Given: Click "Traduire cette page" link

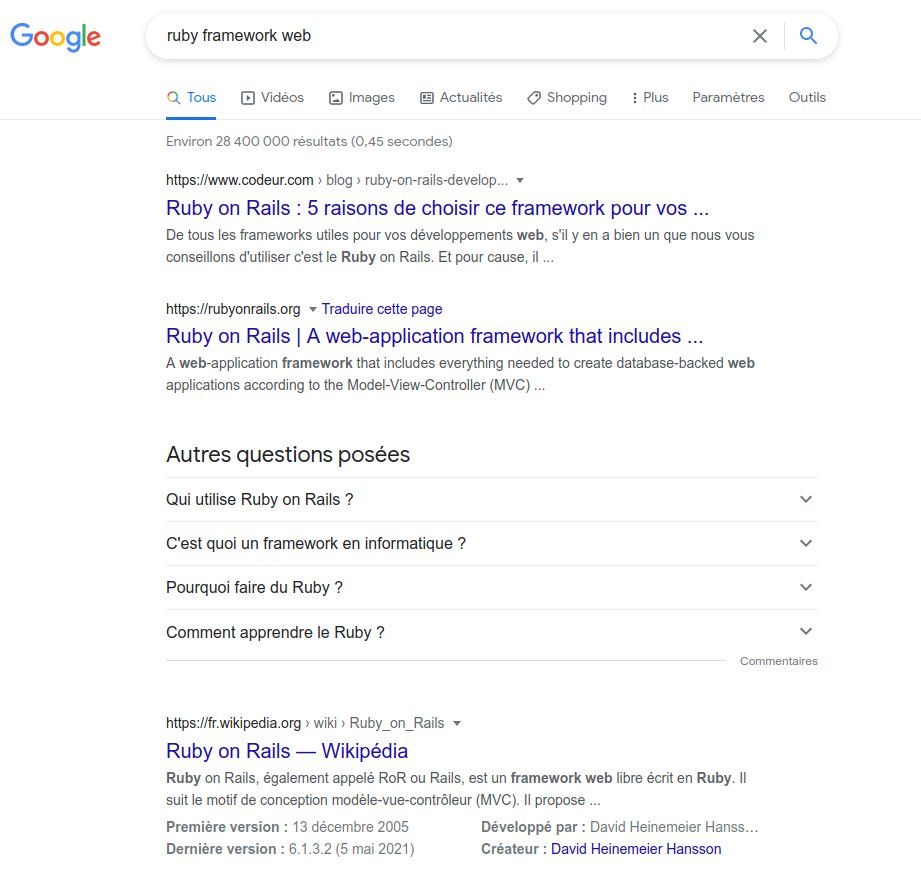Looking at the screenshot, I should [382, 309].
